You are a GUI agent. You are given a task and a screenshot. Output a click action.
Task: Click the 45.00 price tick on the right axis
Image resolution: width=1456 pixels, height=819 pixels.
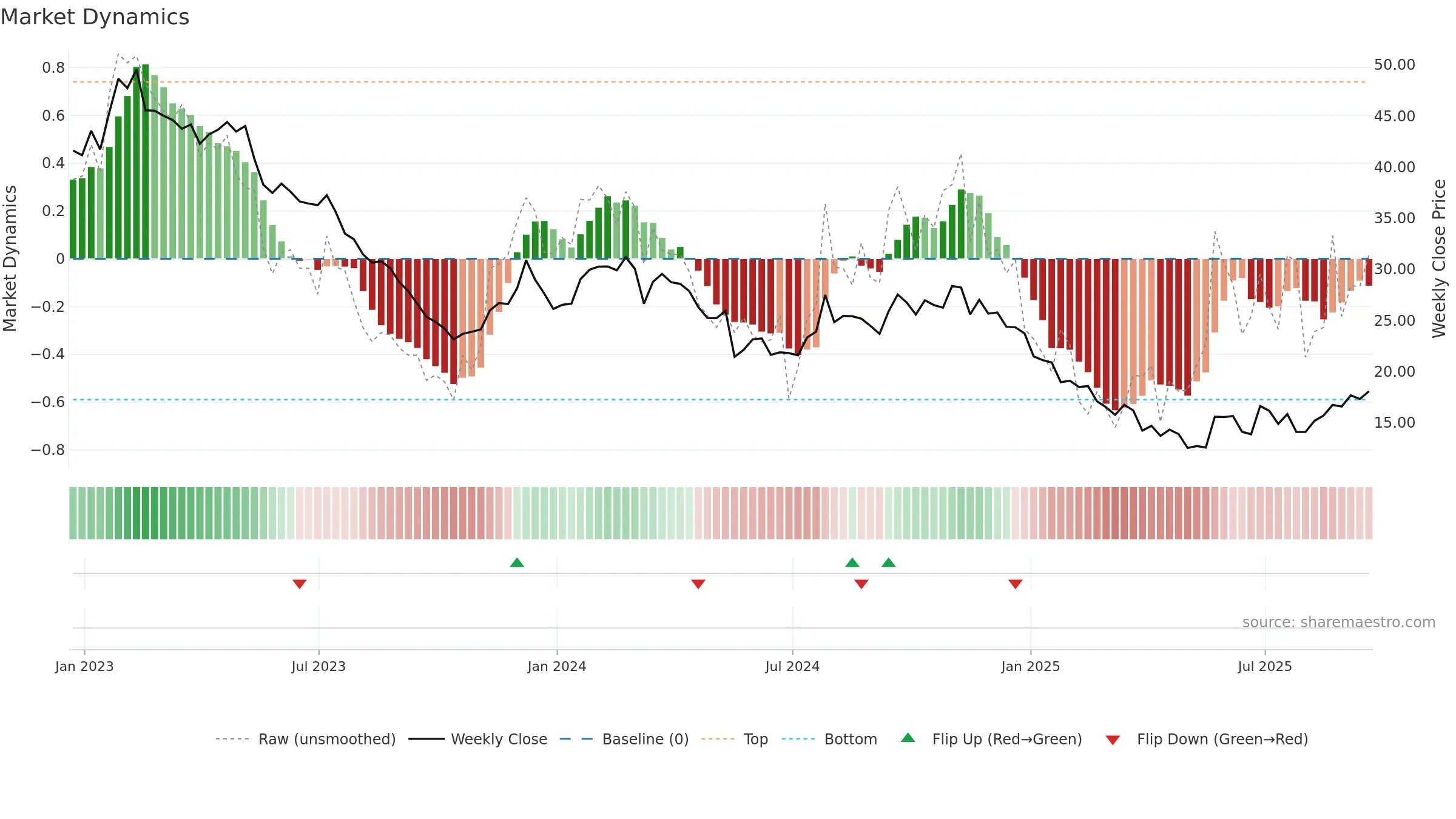[1395, 116]
